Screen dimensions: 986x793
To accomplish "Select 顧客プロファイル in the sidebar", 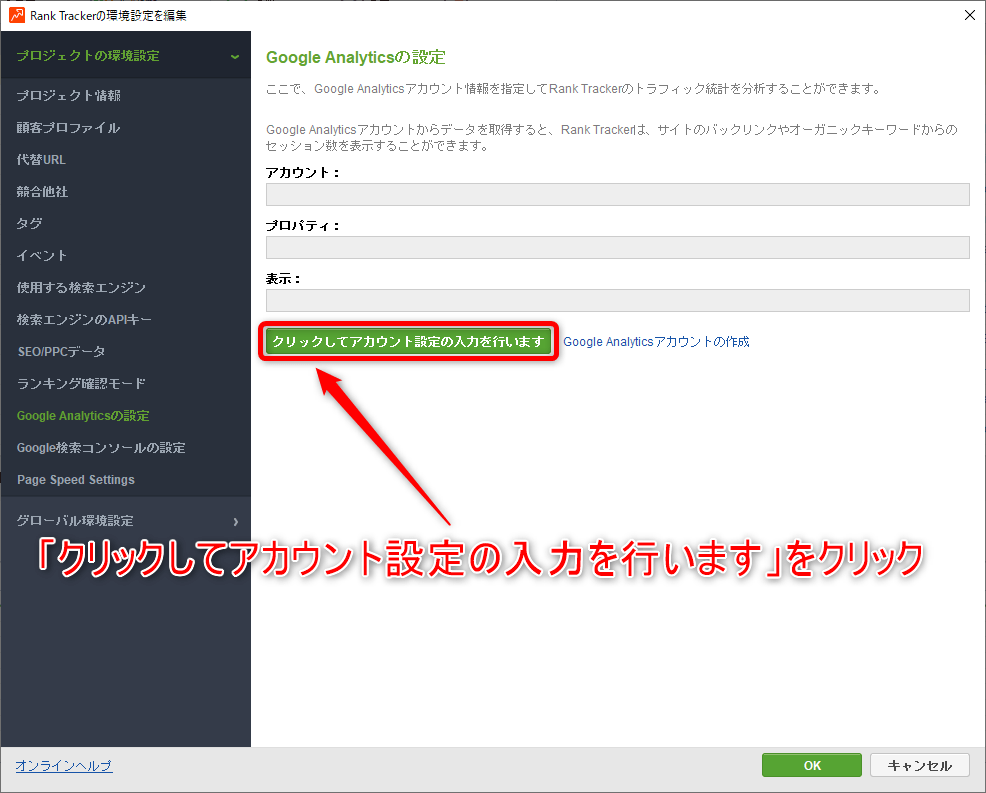I will (68, 128).
